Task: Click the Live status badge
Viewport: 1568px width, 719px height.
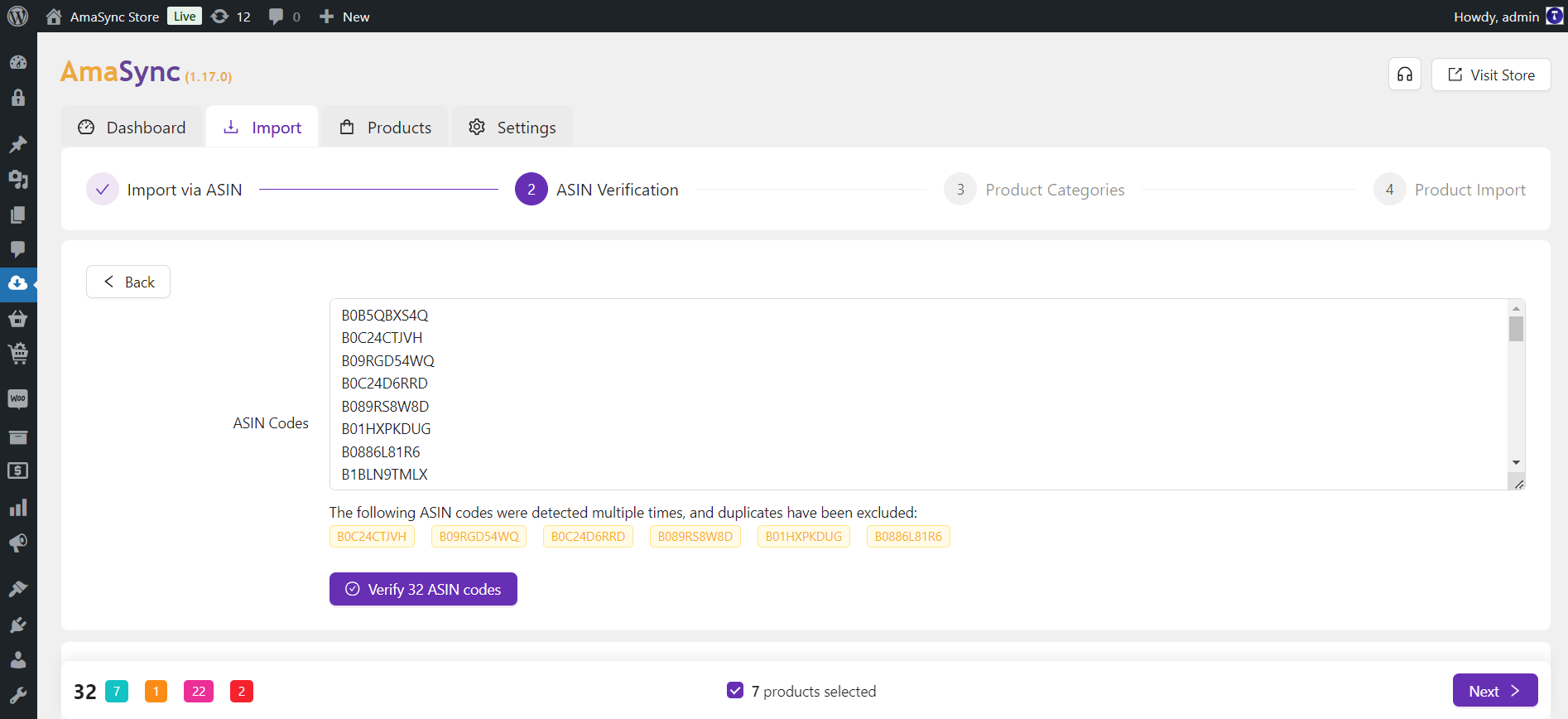Action: 185,16
